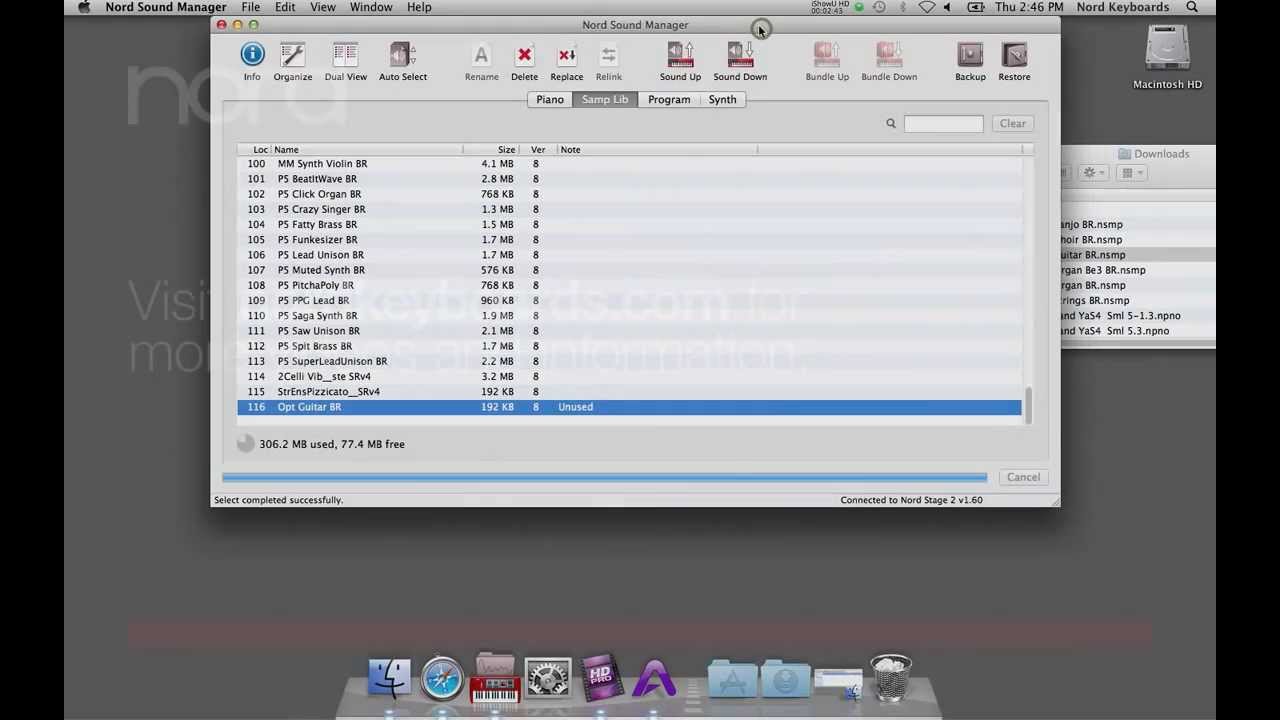This screenshot has width=1280, height=720.
Task: Select row P5 Funkesizer BR
Action: [x=629, y=239]
